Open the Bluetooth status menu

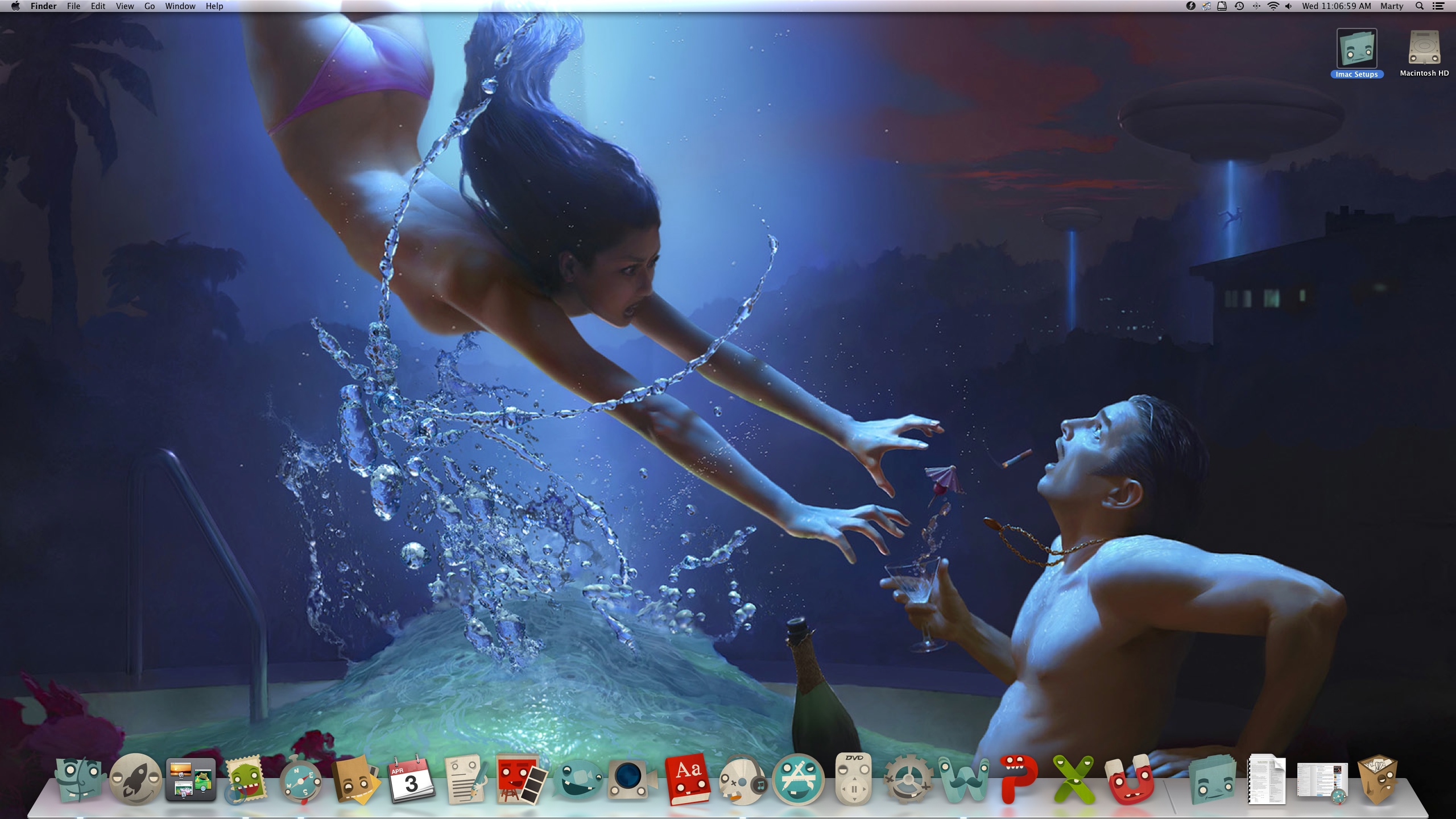(x=1256, y=6)
